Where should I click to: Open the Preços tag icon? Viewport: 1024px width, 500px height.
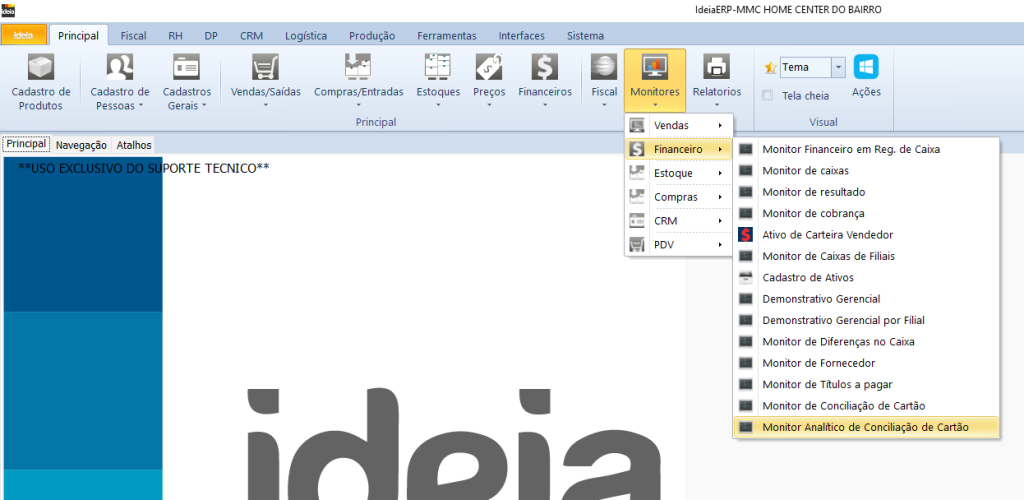tap(489, 68)
